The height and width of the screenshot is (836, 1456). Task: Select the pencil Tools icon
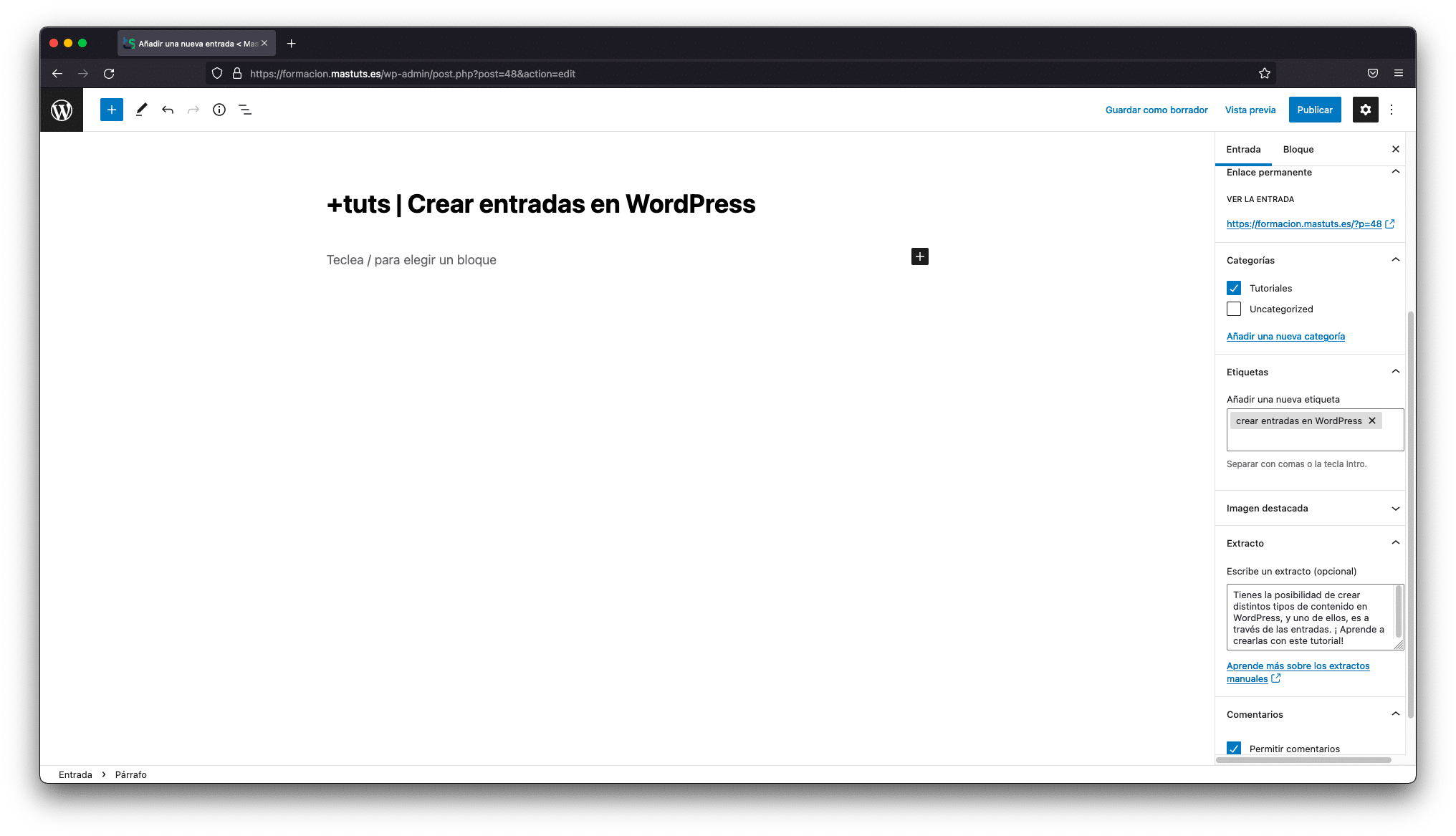click(x=141, y=110)
